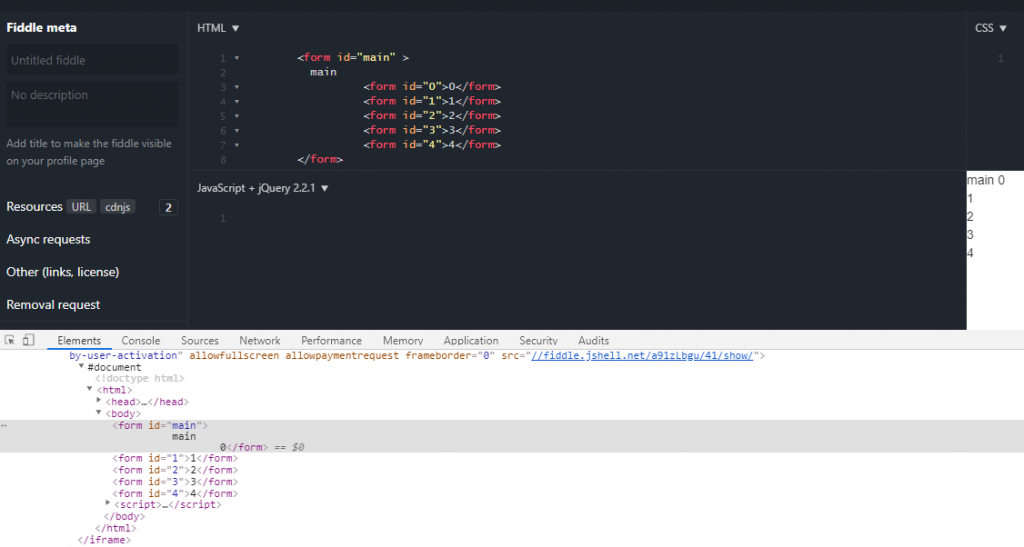
Task: Select the doctype html DOM node
Action: pos(140,378)
